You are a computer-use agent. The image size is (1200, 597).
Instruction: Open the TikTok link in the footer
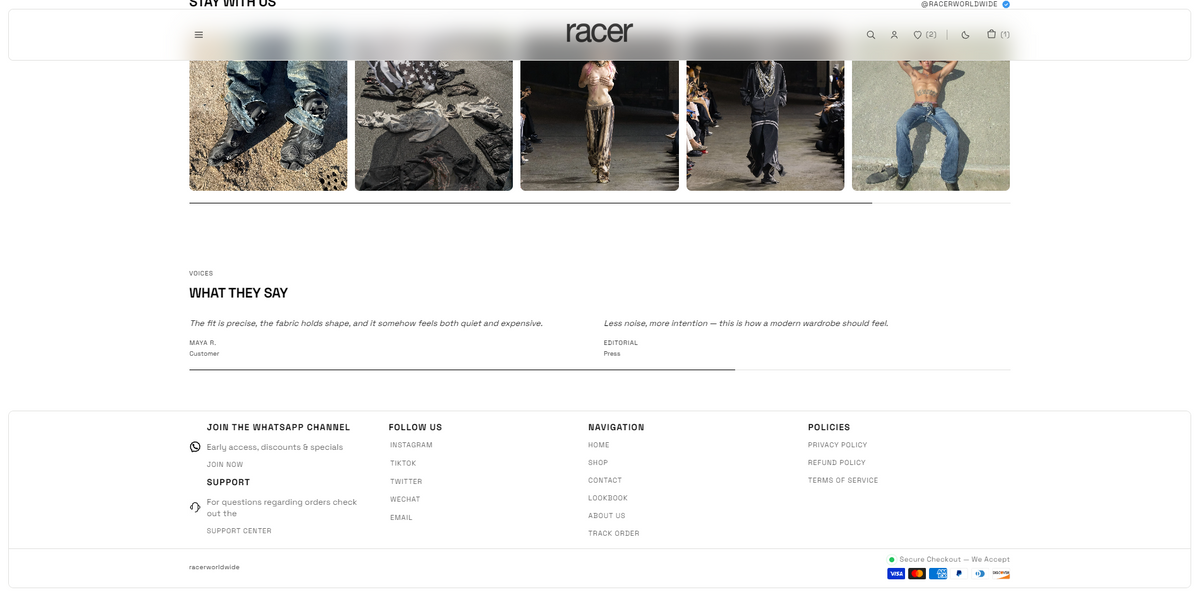coord(403,464)
